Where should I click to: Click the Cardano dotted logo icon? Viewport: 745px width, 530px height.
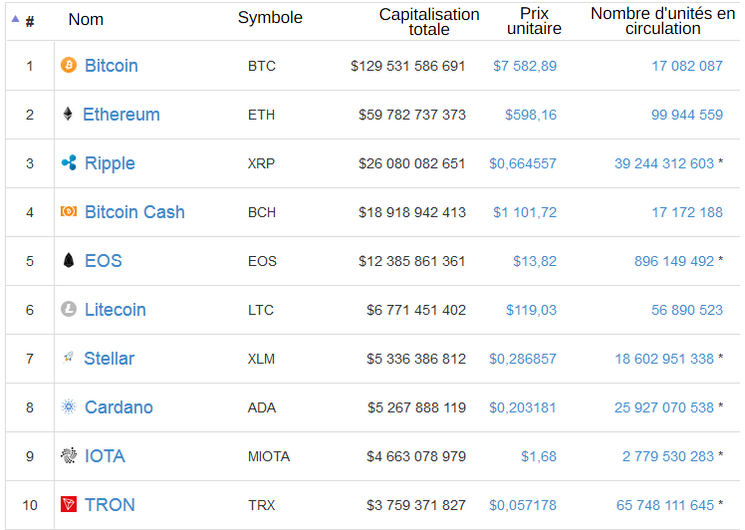coord(68,407)
